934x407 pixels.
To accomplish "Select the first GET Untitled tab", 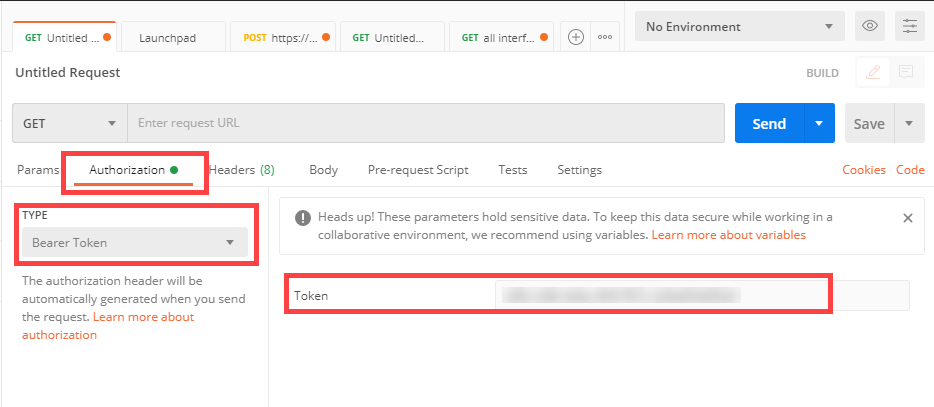I will point(64,38).
